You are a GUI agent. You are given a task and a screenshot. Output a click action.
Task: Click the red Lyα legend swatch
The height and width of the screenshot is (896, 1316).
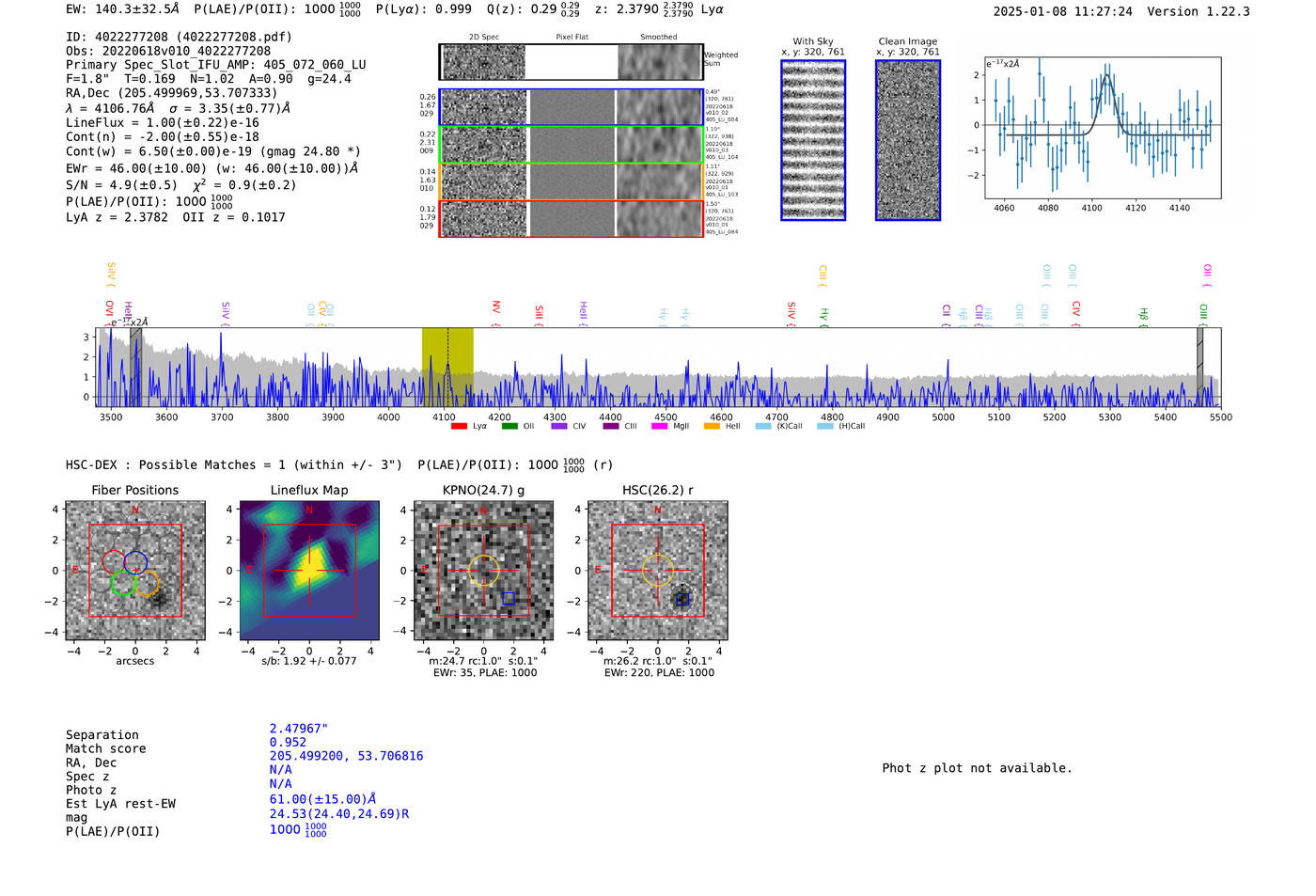(459, 427)
